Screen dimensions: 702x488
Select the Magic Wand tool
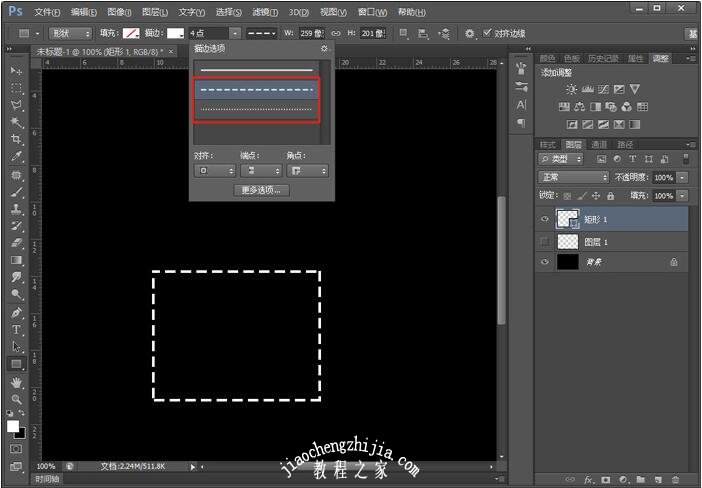click(16, 122)
